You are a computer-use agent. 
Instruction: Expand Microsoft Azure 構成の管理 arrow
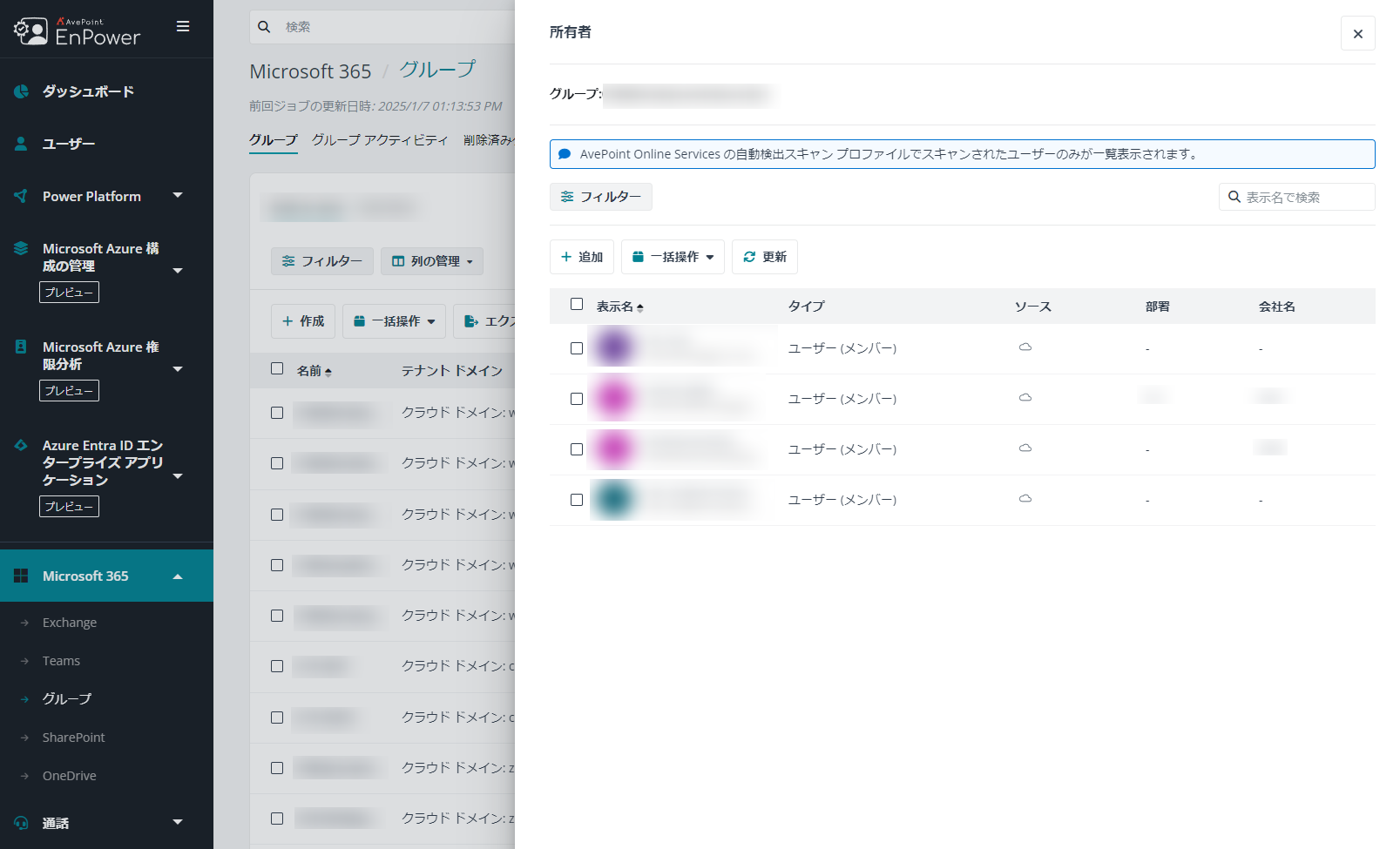178,271
